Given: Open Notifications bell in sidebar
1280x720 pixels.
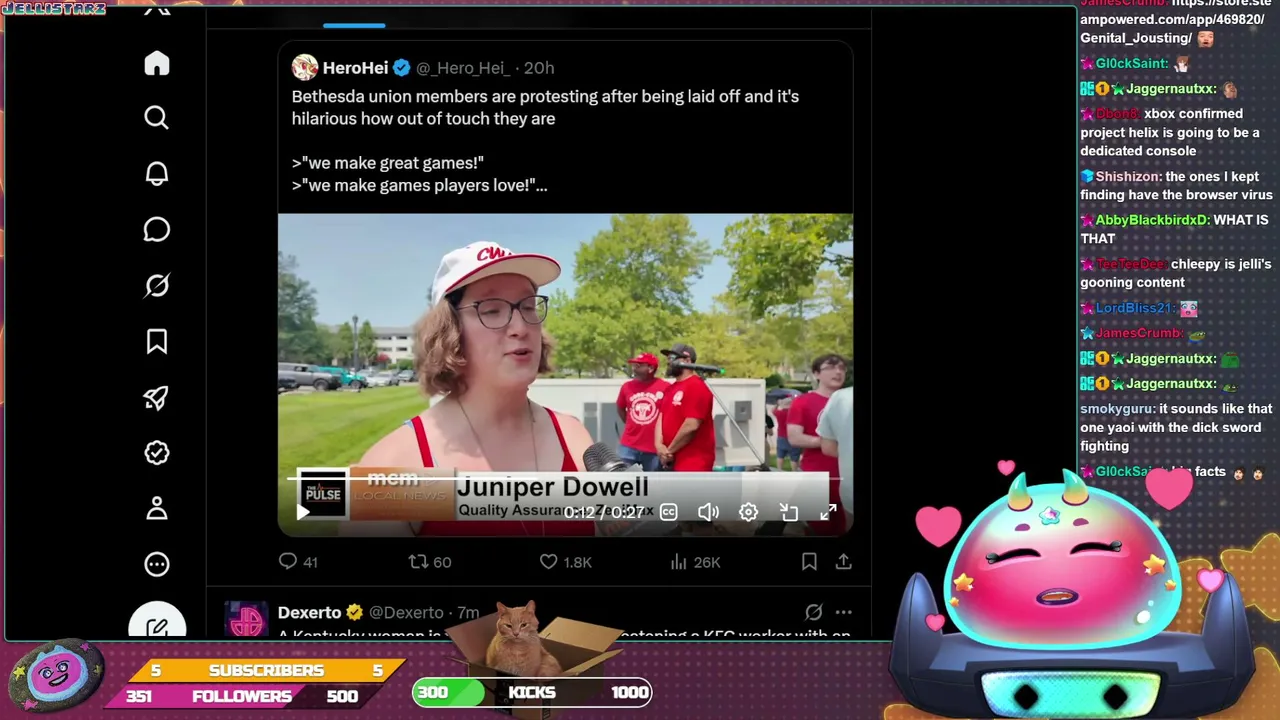Looking at the screenshot, I should click(157, 174).
